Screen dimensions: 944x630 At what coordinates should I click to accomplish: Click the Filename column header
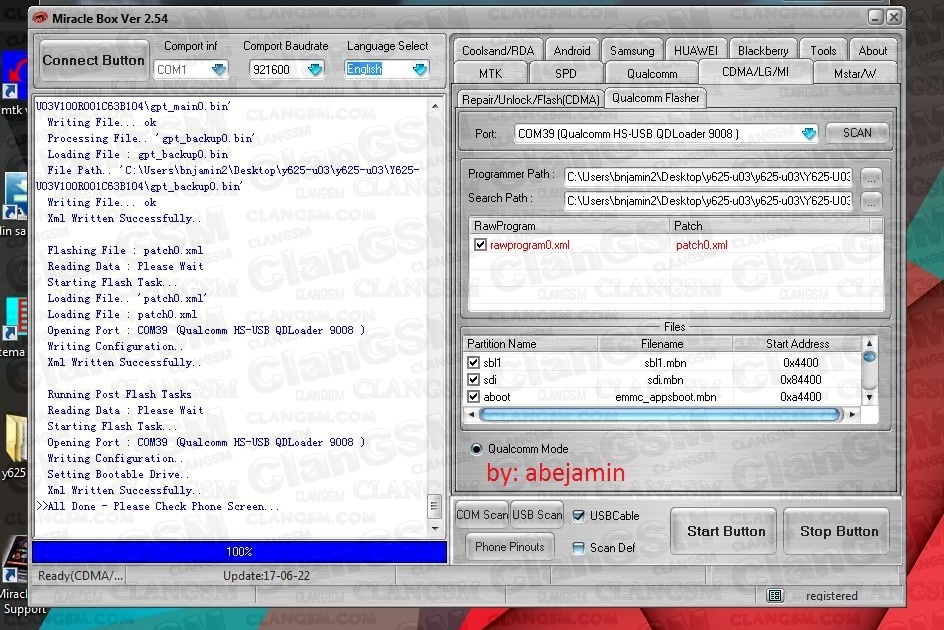coord(665,344)
